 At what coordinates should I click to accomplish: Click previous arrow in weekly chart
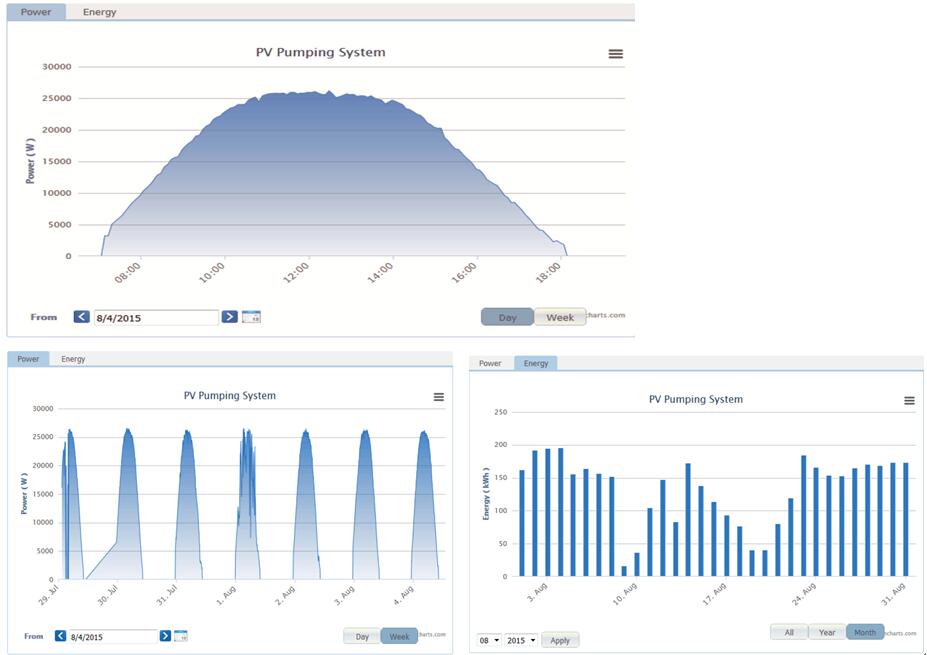(61, 636)
